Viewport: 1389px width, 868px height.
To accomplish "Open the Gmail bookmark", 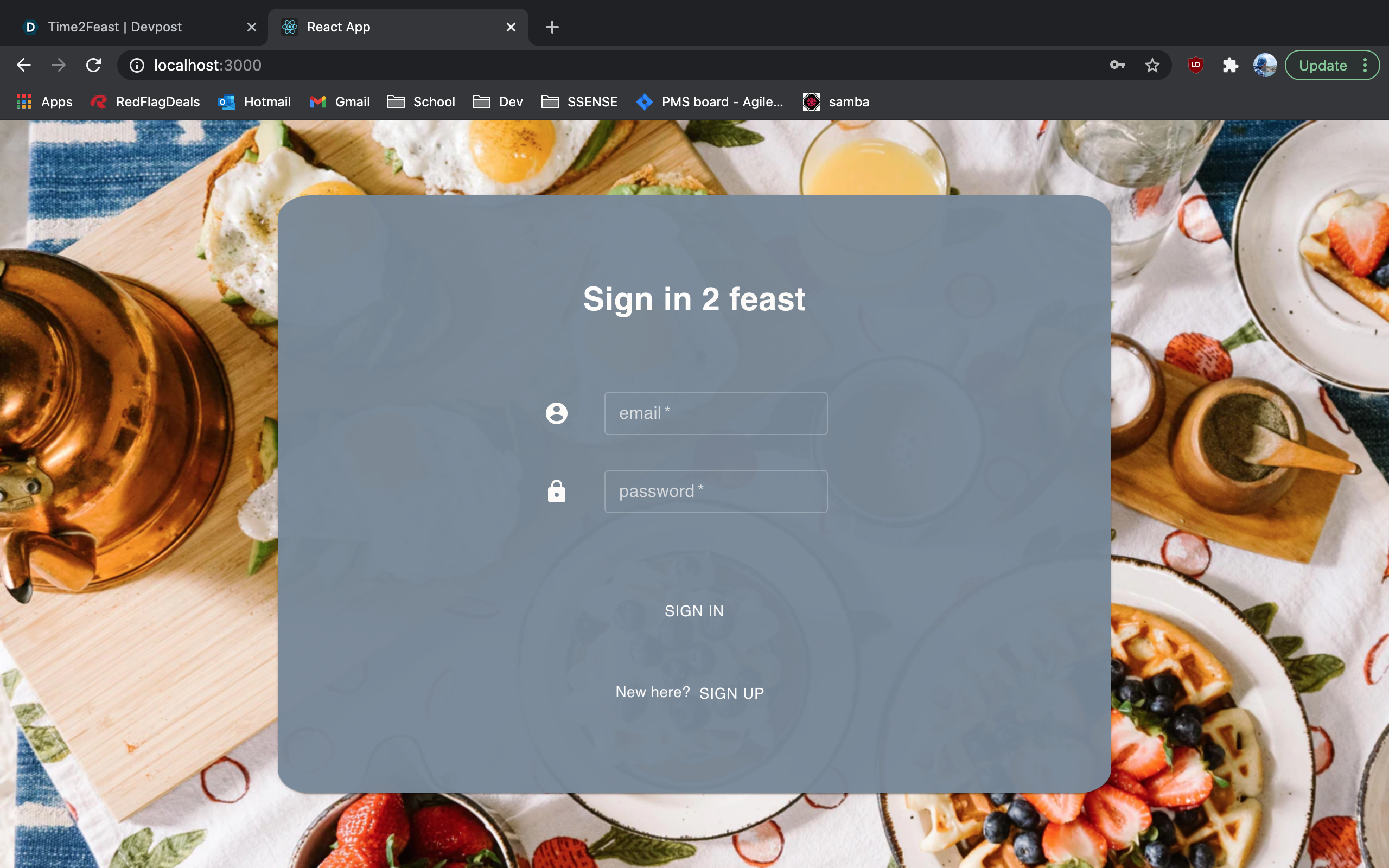I will coord(340,102).
